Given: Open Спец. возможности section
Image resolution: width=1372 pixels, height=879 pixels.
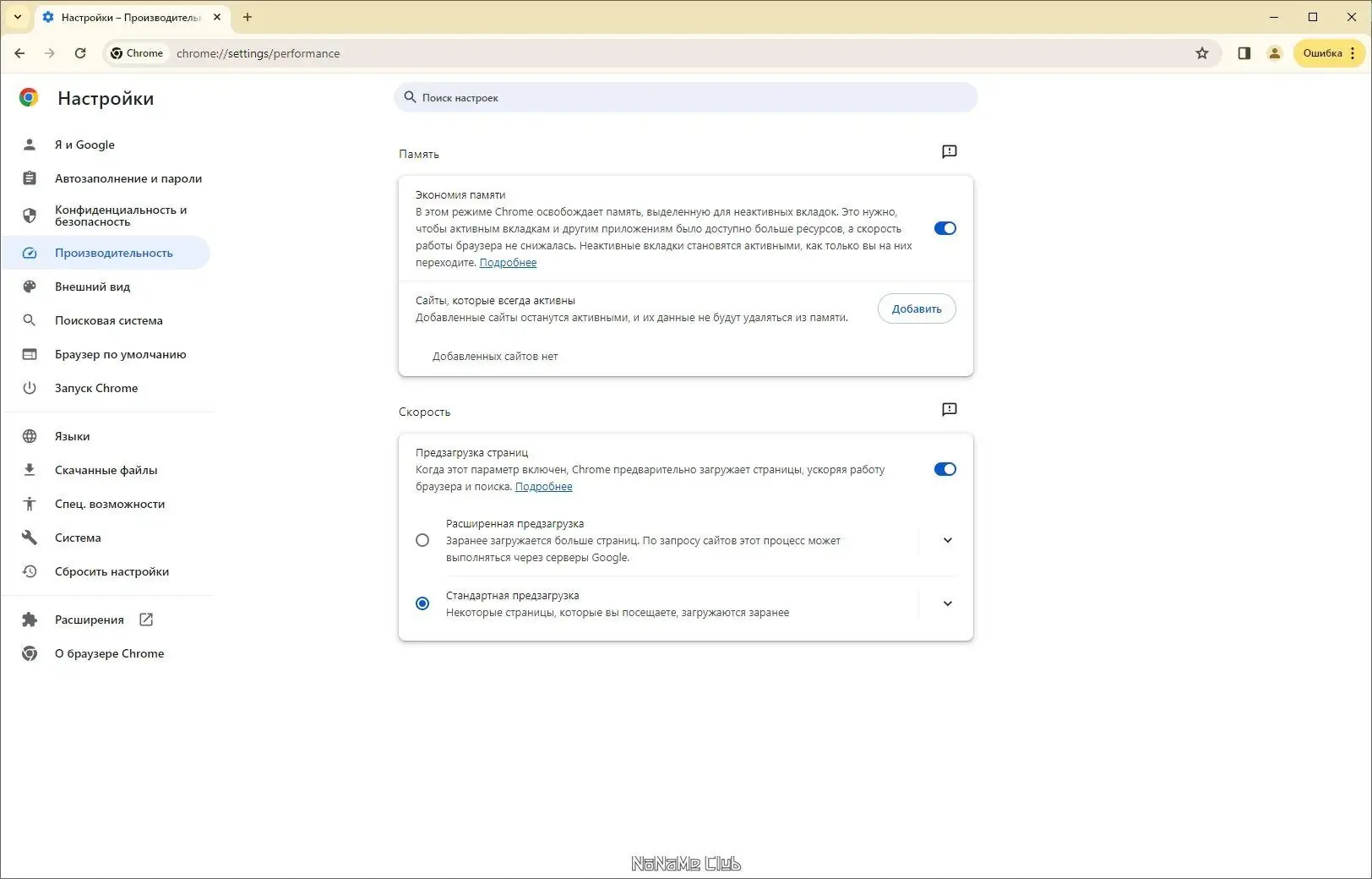Looking at the screenshot, I should pos(106,504).
